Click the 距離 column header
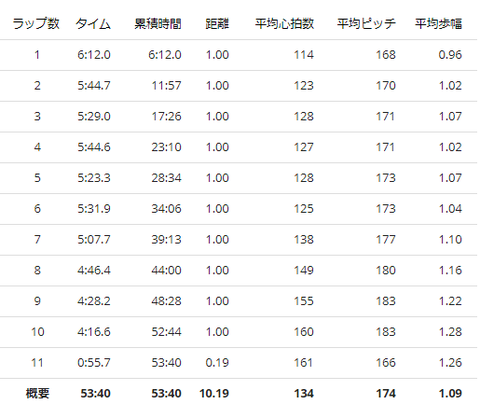Screen dimensions: 480x418 [x=217, y=24]
